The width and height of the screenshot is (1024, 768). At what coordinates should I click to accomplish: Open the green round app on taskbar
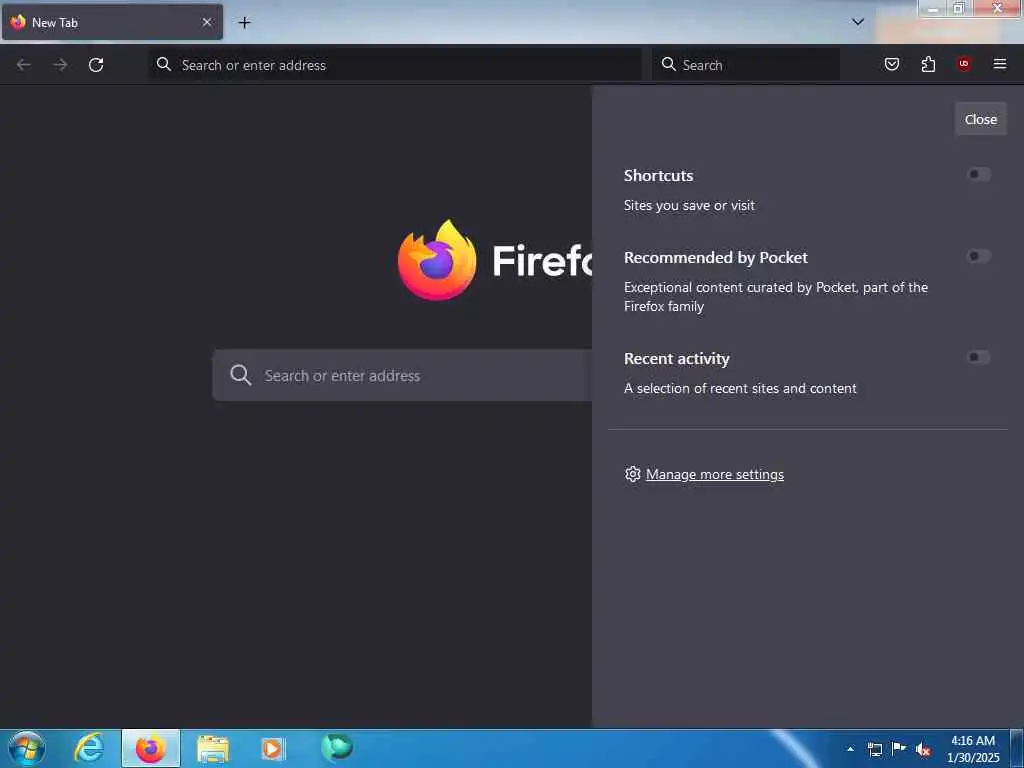(337, 747)
